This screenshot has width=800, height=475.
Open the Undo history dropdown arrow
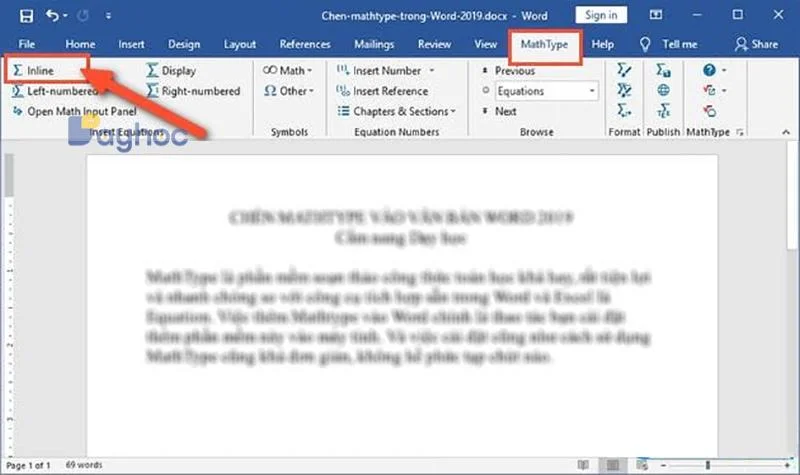click(65, 16)
